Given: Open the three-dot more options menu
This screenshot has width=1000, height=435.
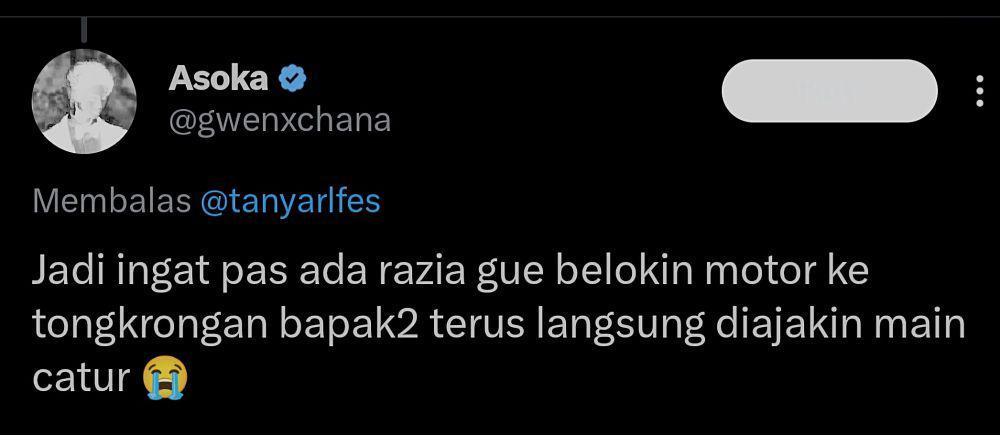Looking at the screenshot, I should coord(980,91).
